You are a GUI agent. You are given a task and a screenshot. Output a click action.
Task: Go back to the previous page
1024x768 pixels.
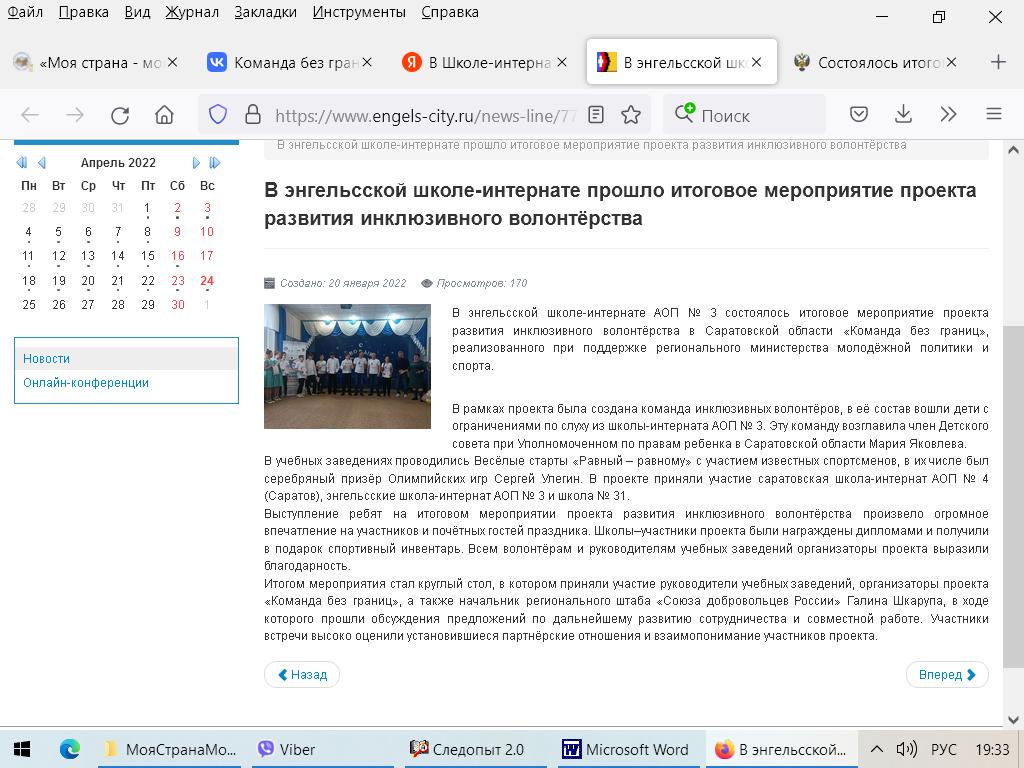(30, 116)
